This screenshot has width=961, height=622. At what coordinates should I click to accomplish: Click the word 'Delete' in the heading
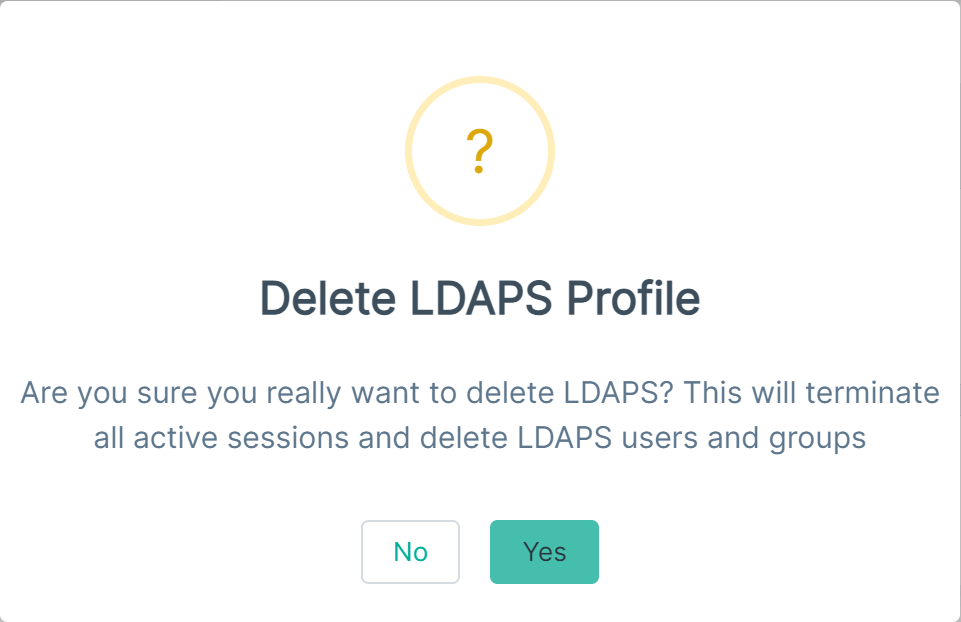pos(328,298)
